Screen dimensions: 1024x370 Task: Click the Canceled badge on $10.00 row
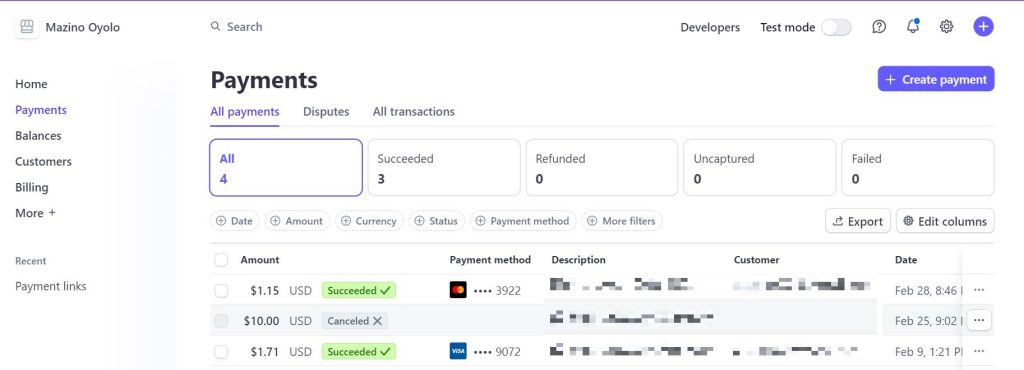point(355,321)
